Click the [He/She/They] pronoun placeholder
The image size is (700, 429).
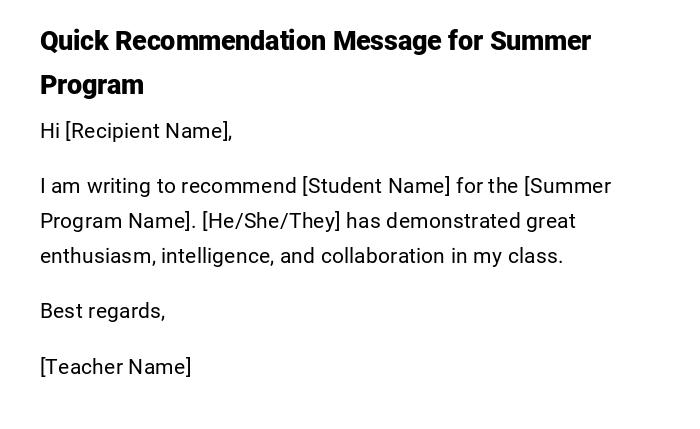[271, 221]
